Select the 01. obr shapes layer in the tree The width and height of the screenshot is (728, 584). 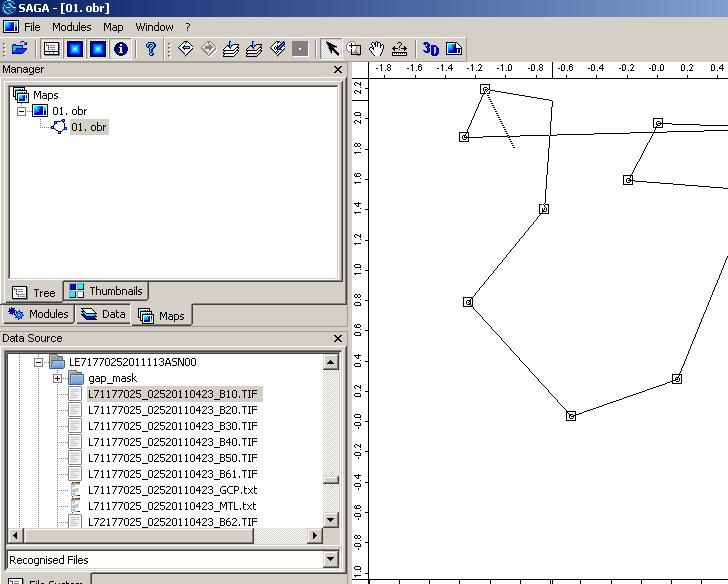[x=88, y=127]
